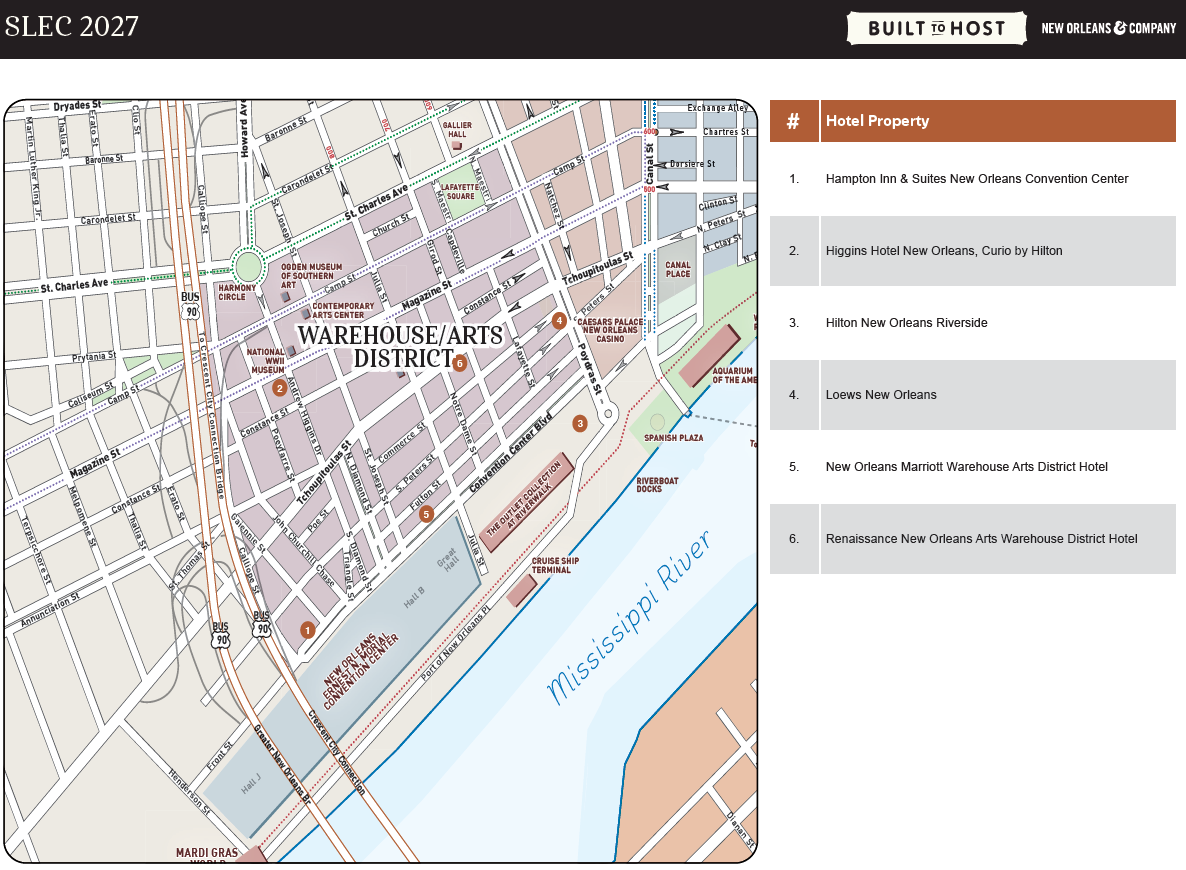Screen dimensions: 1186x870
Task: Click the # column header
Action: coord(793,121)
